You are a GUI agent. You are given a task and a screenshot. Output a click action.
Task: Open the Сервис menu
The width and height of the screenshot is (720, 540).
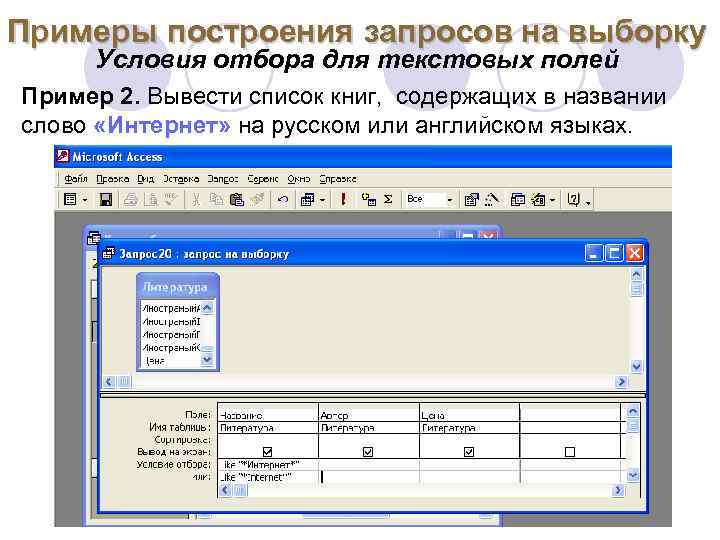263,179
